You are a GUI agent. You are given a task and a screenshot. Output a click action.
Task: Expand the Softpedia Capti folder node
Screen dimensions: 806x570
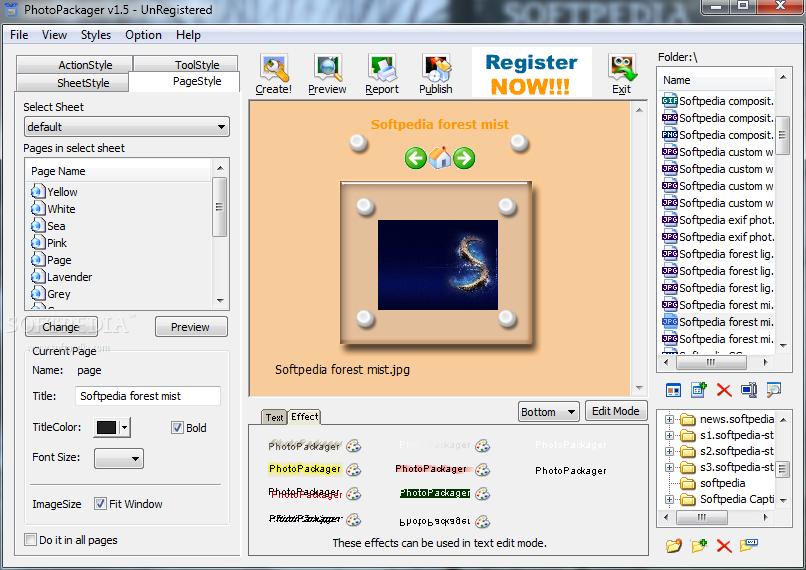click(x=669, y=499)
